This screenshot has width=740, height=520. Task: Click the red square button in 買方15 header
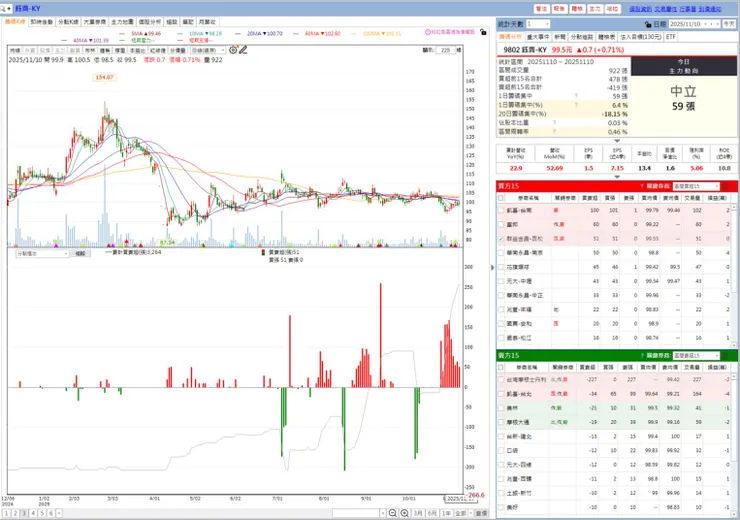pos(725,186)
